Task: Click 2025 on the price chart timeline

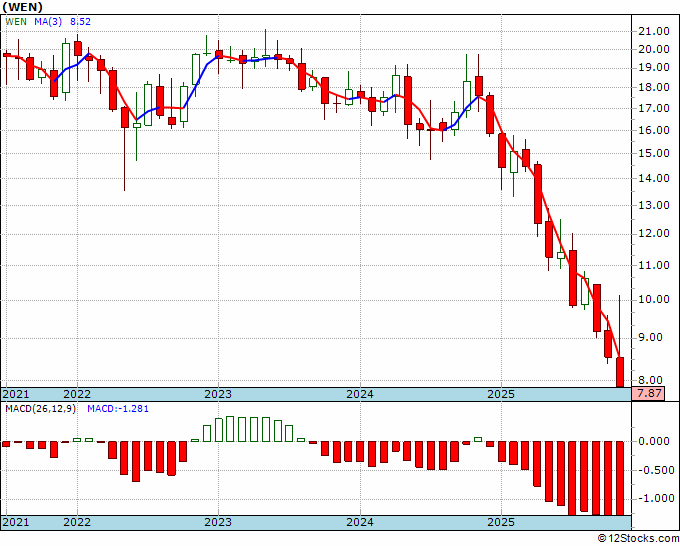Action: [501, 394]
